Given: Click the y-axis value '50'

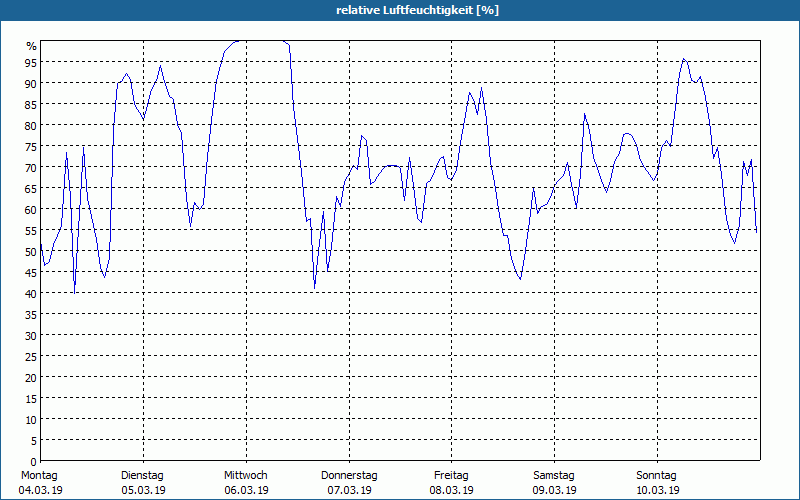Looking at the screenshot, I should (31, 252).
